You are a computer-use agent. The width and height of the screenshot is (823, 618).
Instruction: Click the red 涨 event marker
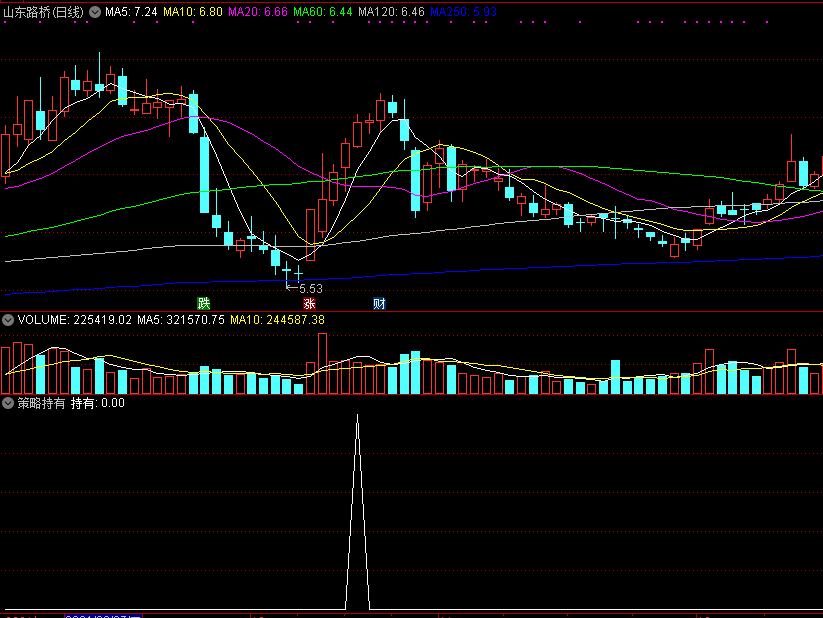pyautogui.click(x=309, y=303)
